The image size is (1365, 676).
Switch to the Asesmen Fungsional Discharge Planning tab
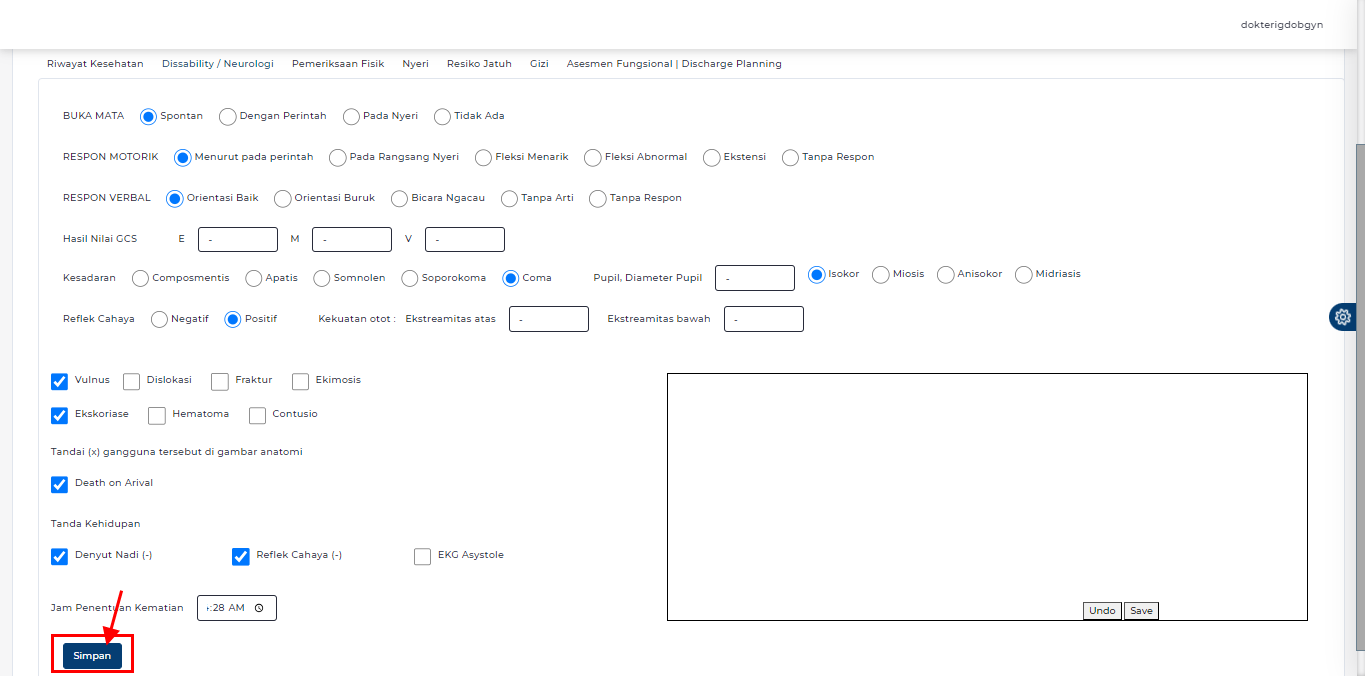674,63
